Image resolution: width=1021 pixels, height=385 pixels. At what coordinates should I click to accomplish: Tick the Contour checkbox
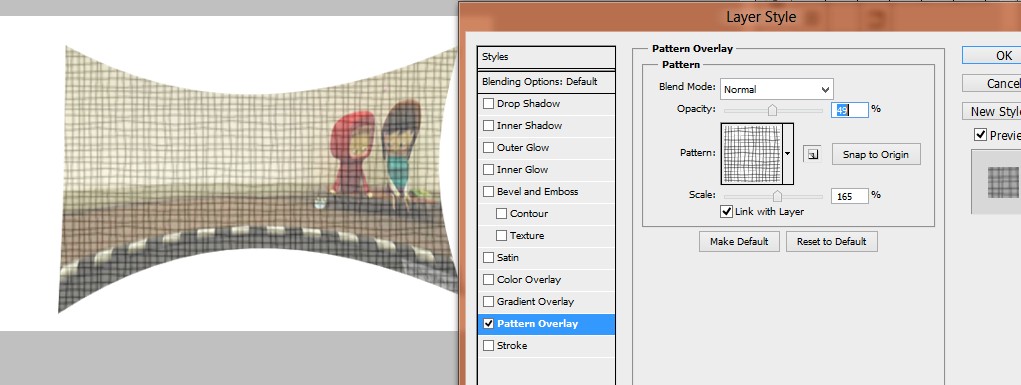501,214
